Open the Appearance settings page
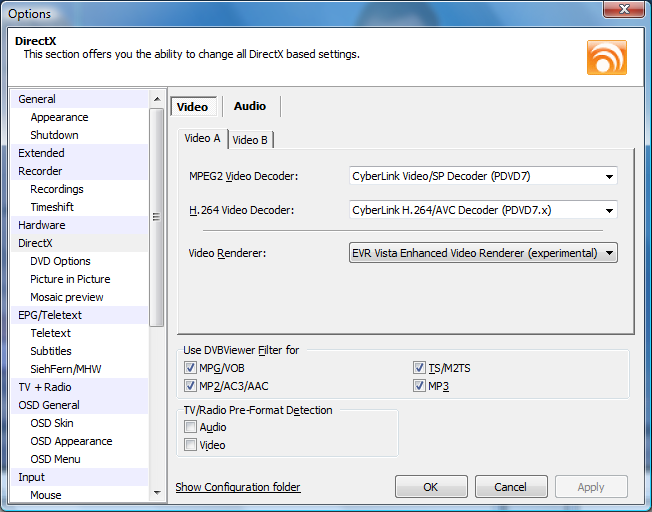This screenshot has height=512, width=652. coord(79,117)
